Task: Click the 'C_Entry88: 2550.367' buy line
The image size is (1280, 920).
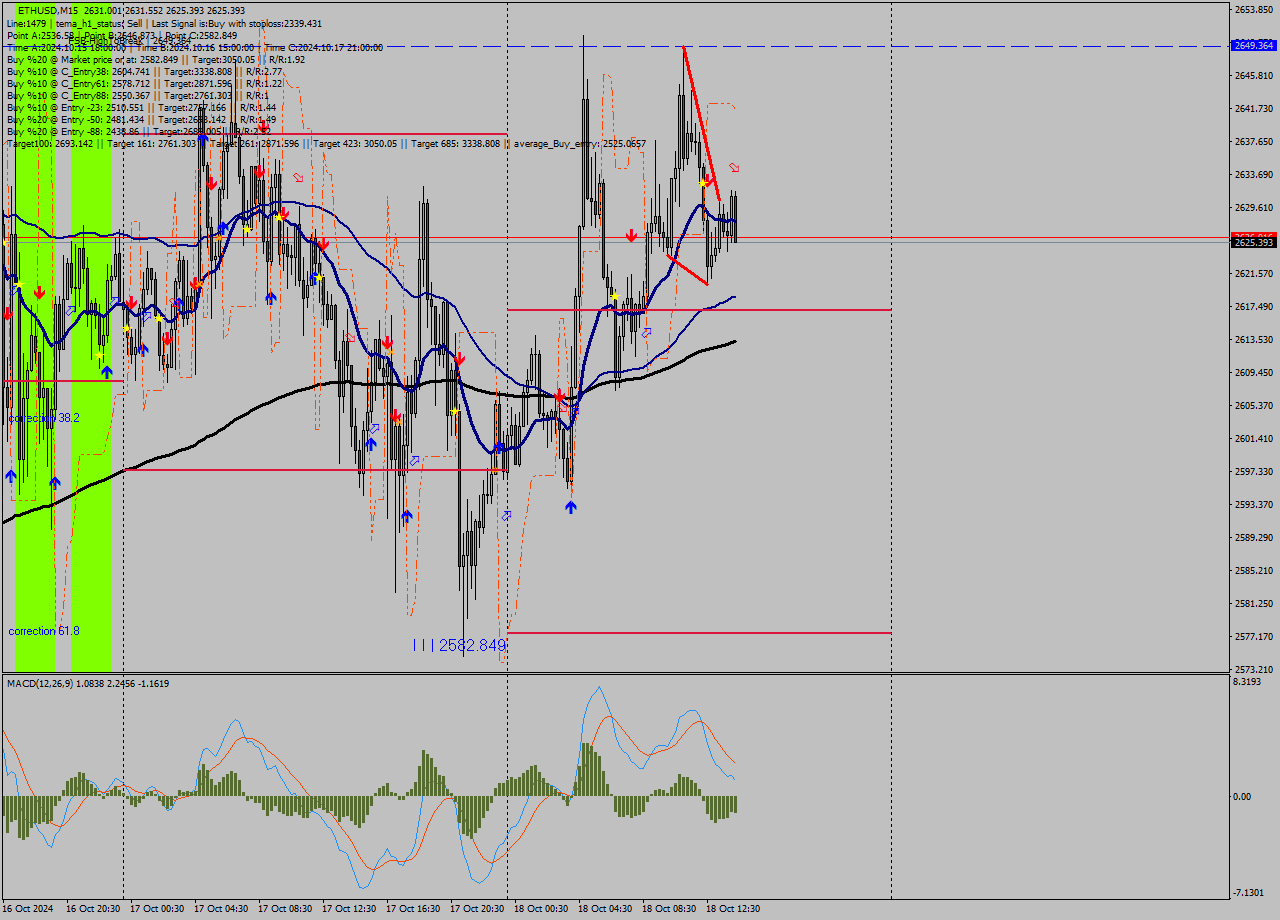Action: pyautogui.click(x=137, y=95)
